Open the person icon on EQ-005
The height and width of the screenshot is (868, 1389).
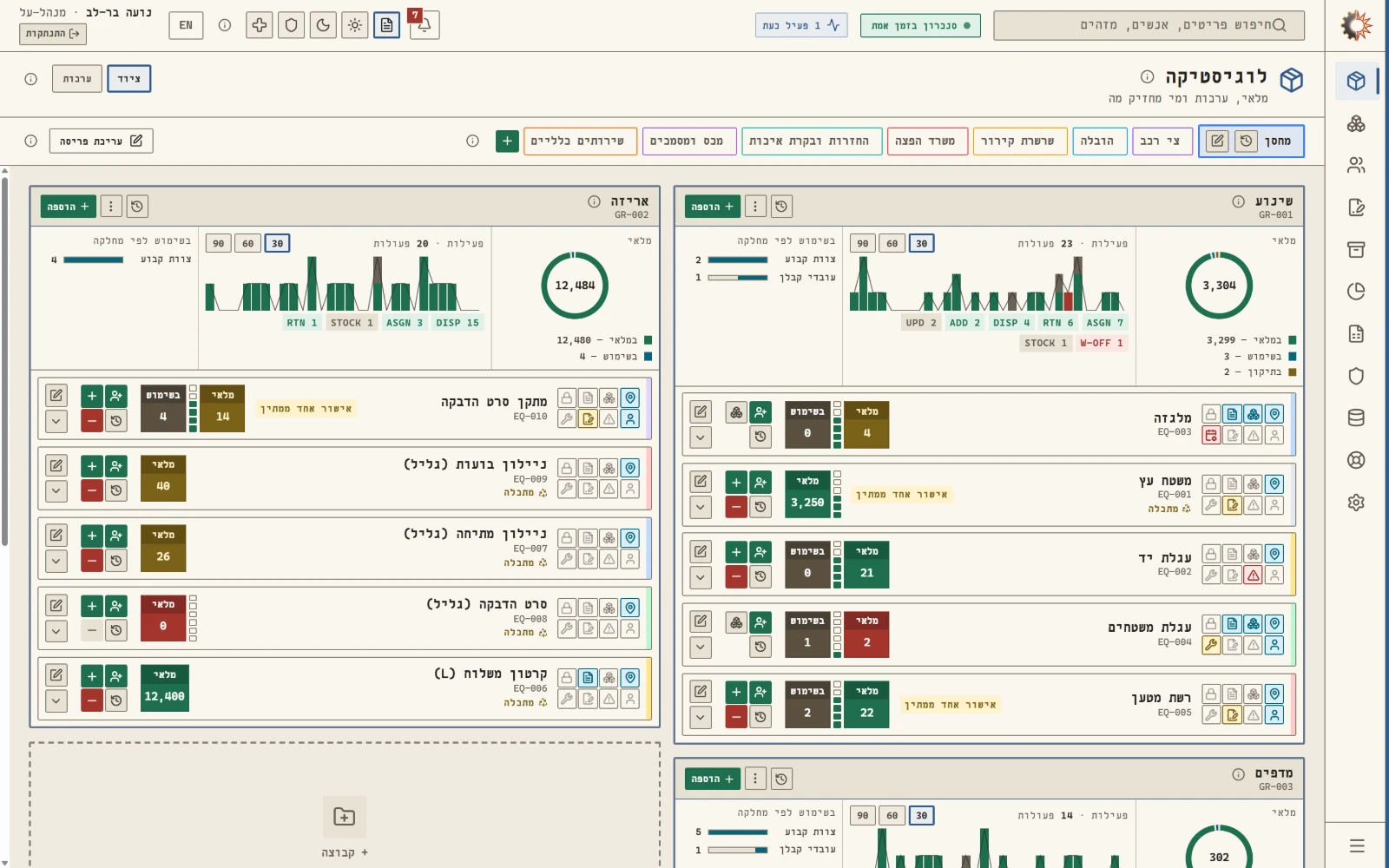[x=1274, y=715]
